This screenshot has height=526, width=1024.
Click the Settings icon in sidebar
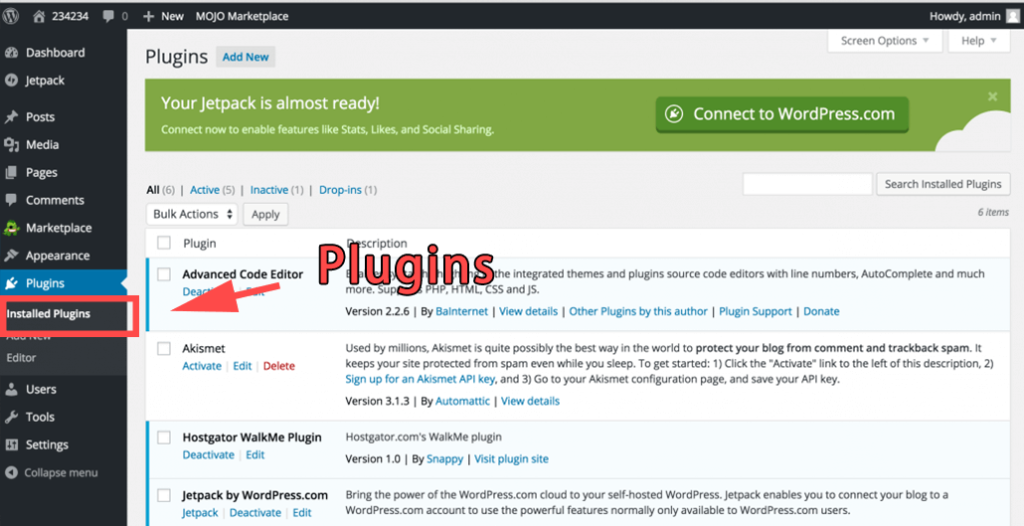tap(11, 445)
